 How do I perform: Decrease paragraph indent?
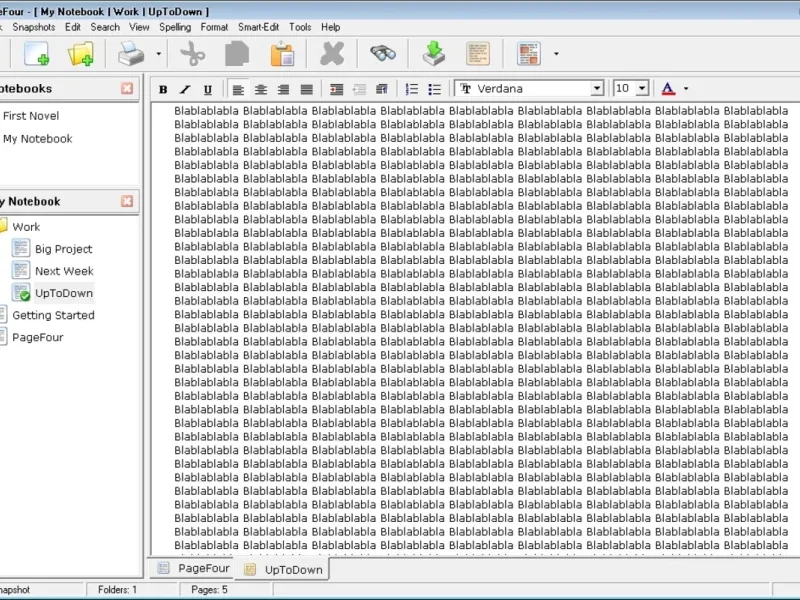click(359, 89)
